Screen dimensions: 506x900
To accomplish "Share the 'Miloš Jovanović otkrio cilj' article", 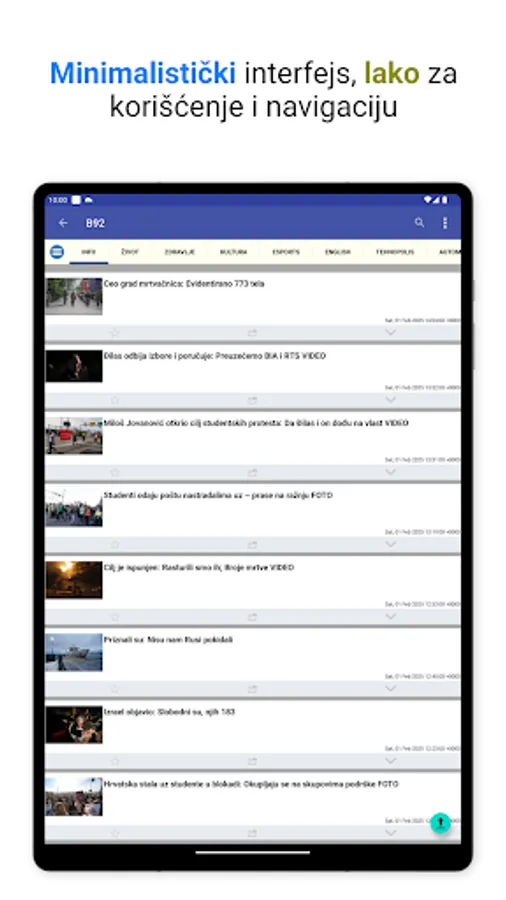I will [252, 472].
